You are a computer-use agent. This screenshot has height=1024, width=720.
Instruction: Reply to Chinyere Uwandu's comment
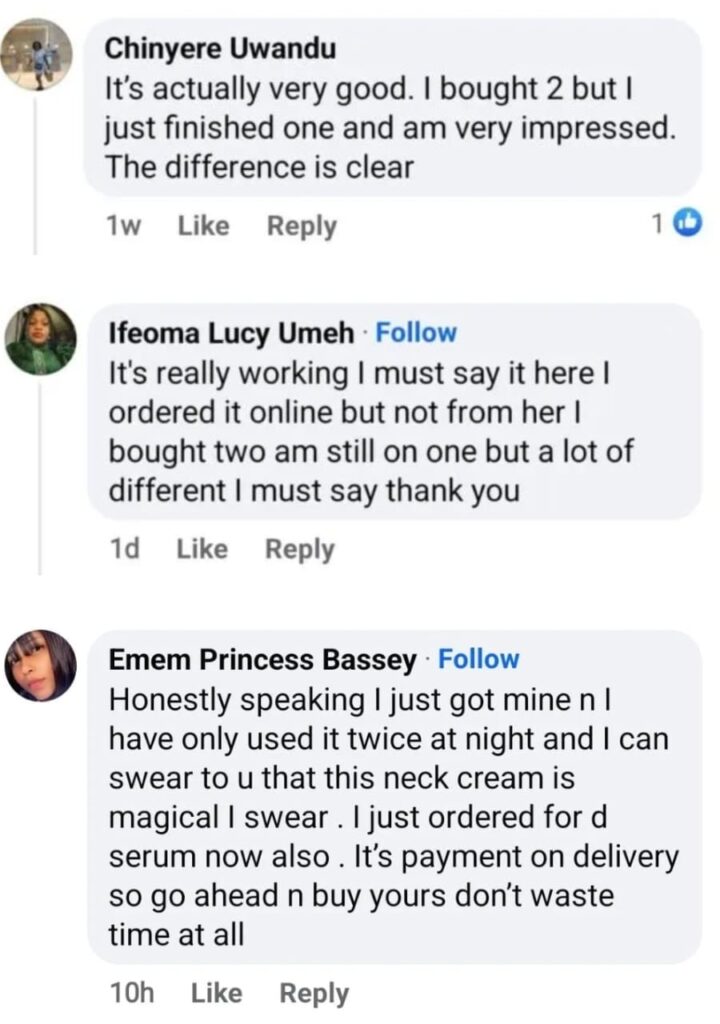pyautogui.click(x=301, y=226)
